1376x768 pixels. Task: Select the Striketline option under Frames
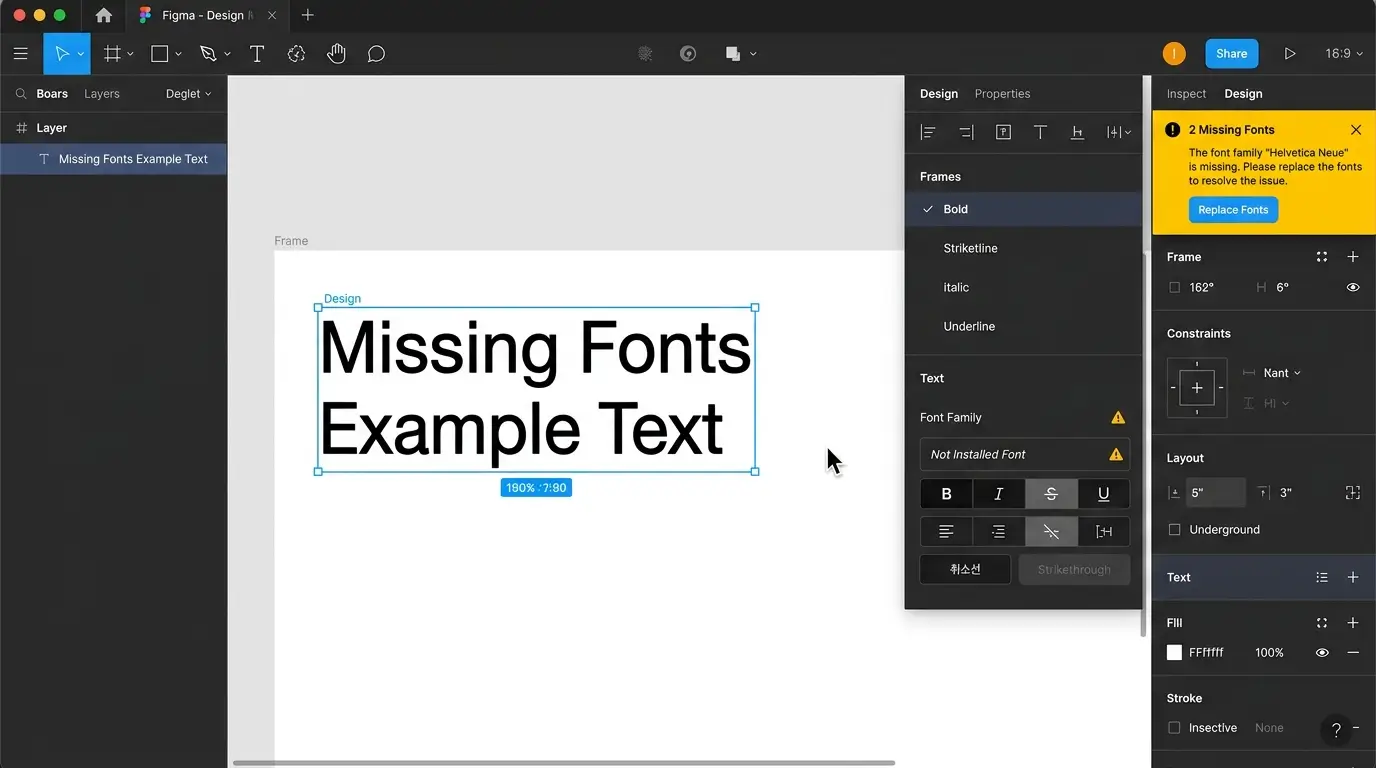pos(1023,248)
